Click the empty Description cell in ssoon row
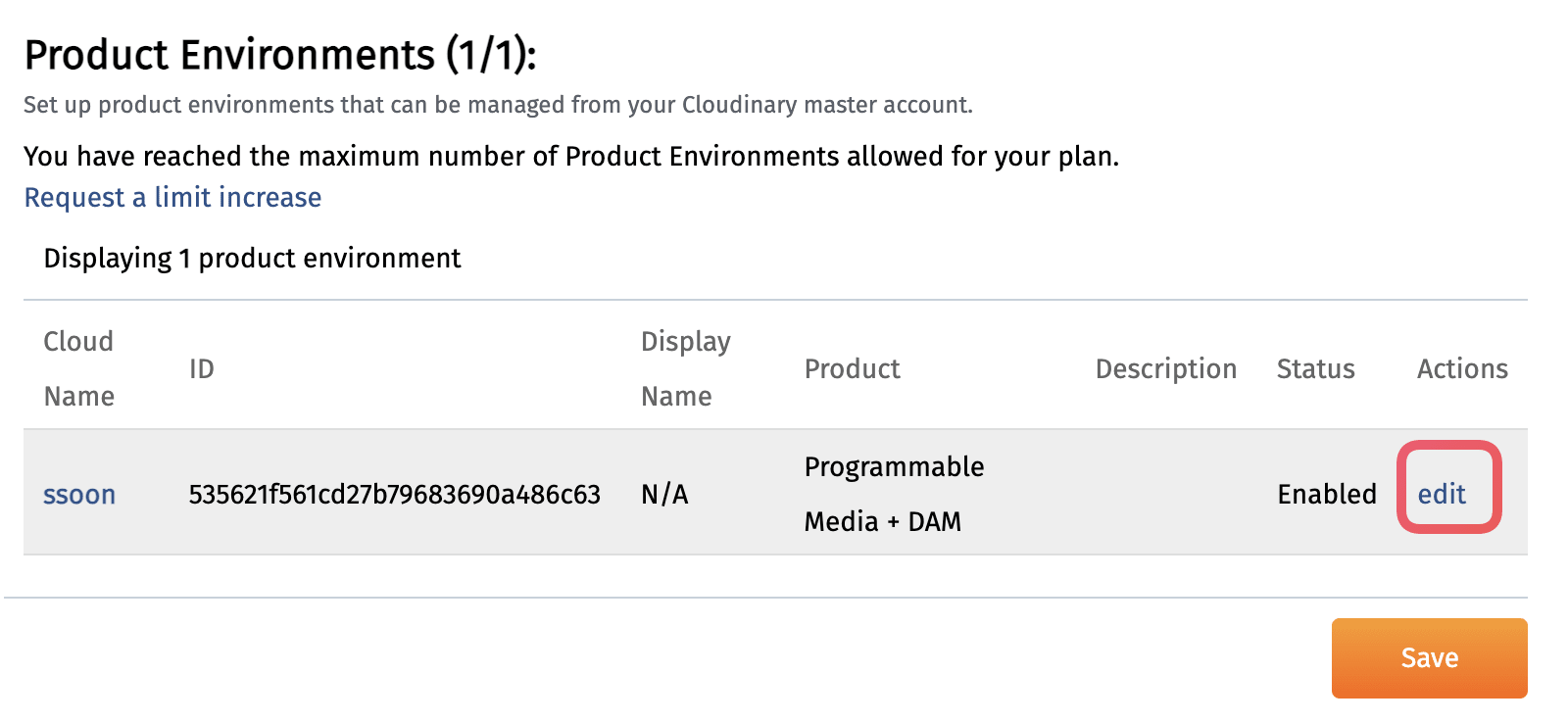Image resolution: width=1568 pixels, height=723 pixels. tap(1165, 494)
